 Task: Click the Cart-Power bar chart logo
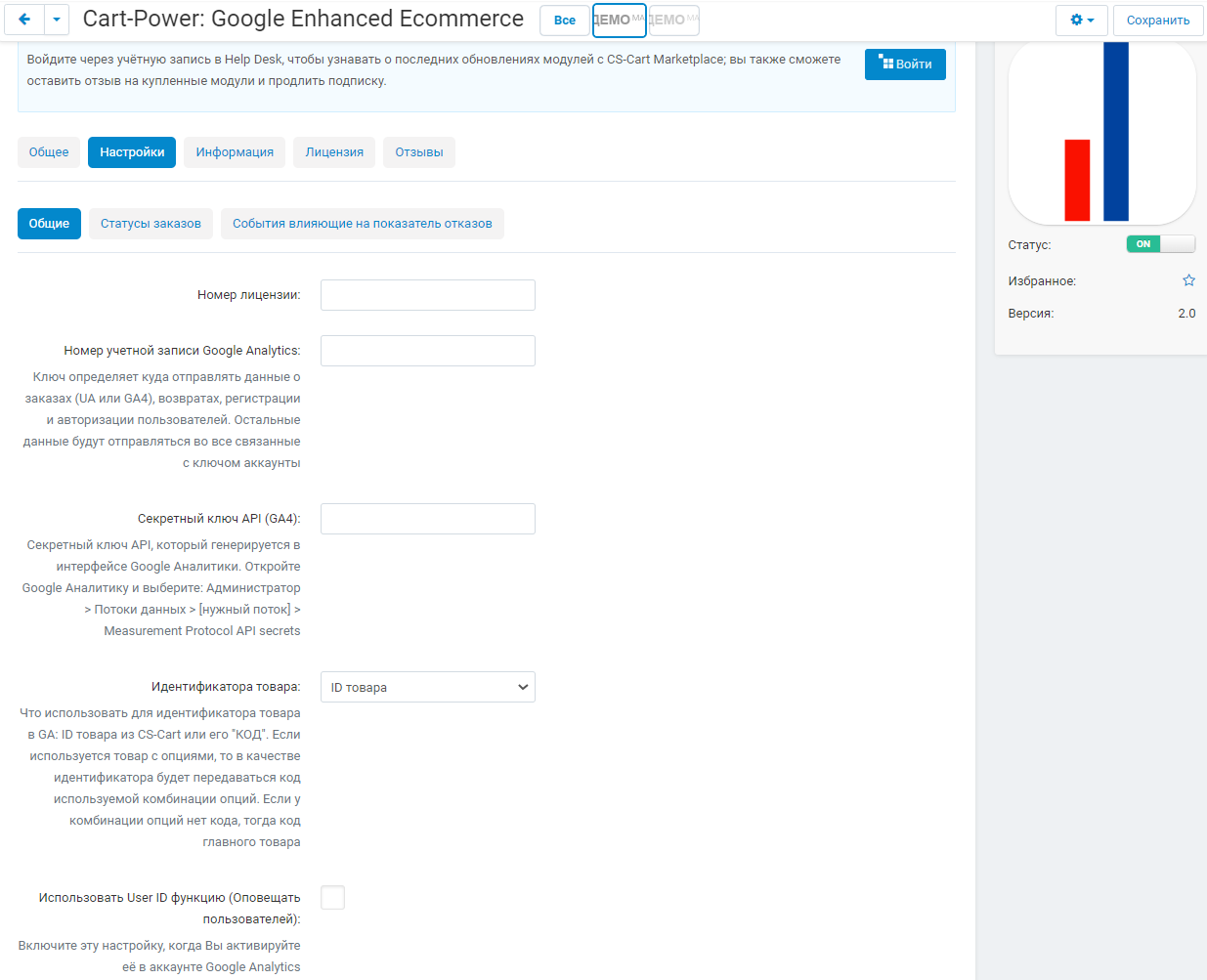coord(1101,133)
